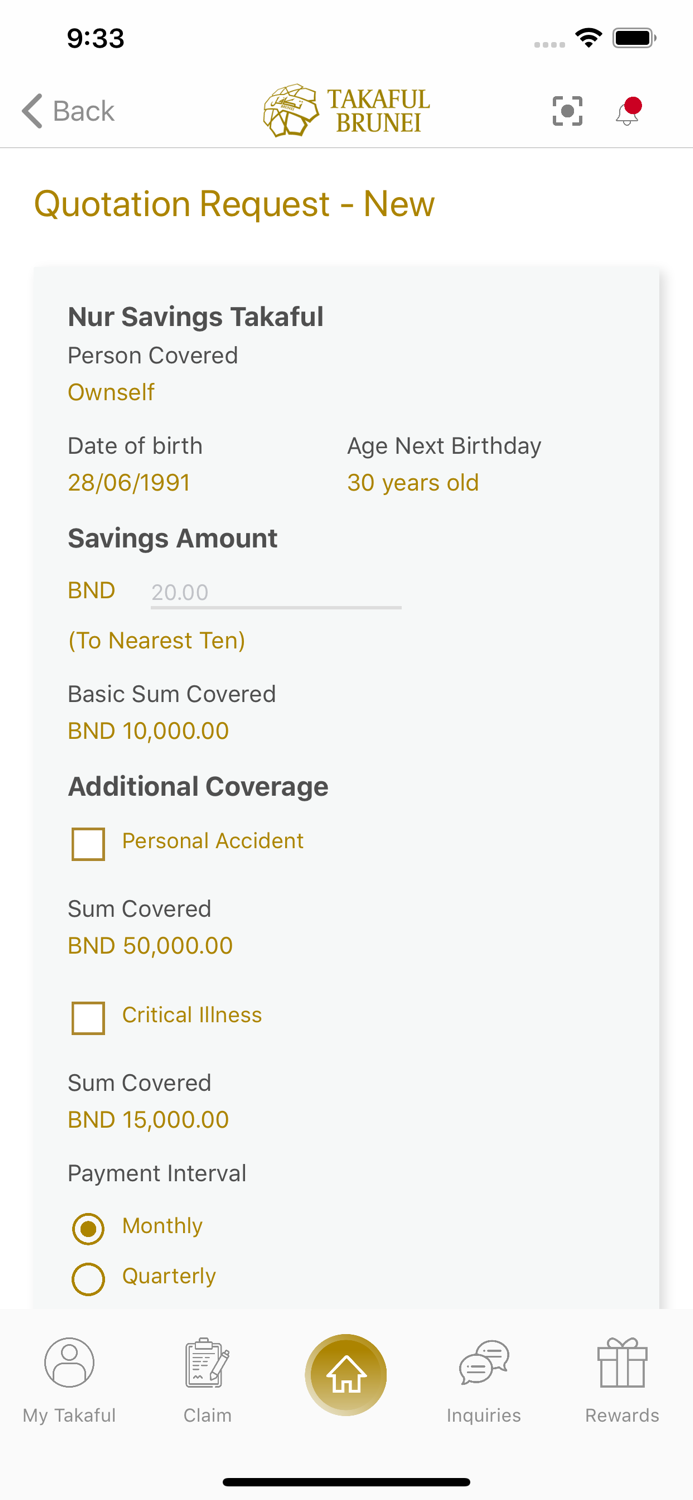Go back using the Back chevron

coord(30,111)
